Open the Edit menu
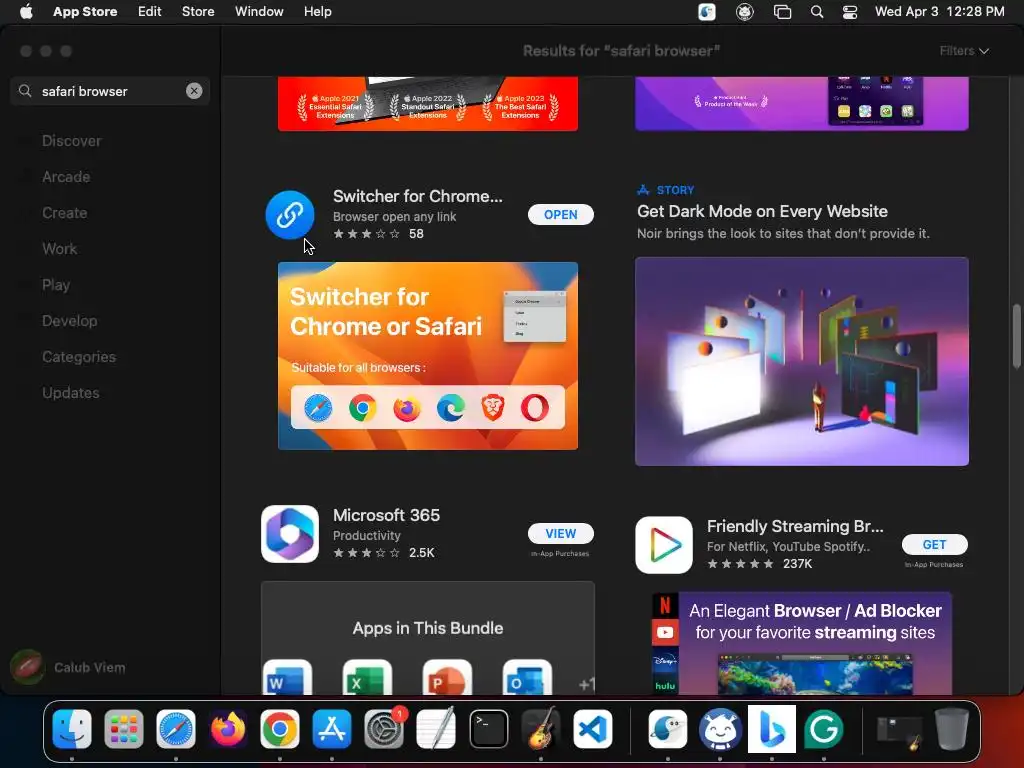This screenshot has height=768, width=1024. point(150,12)
